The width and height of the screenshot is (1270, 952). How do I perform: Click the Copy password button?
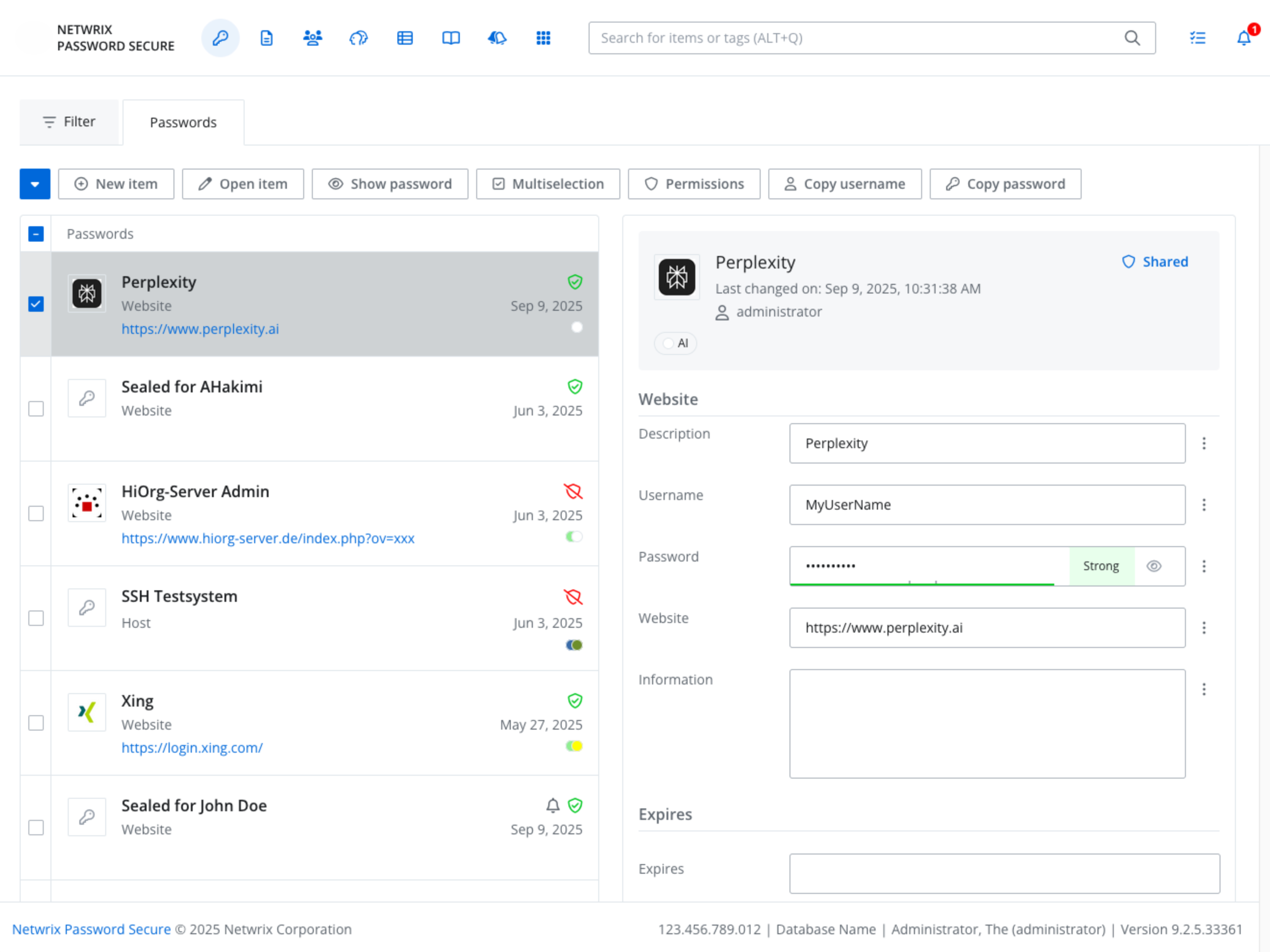click(x=1005, y=184)
